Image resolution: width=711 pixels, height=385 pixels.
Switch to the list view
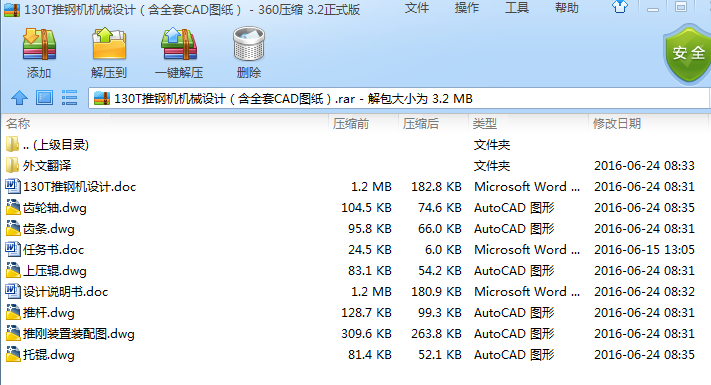pyautogui.click(x=69, y=98)
